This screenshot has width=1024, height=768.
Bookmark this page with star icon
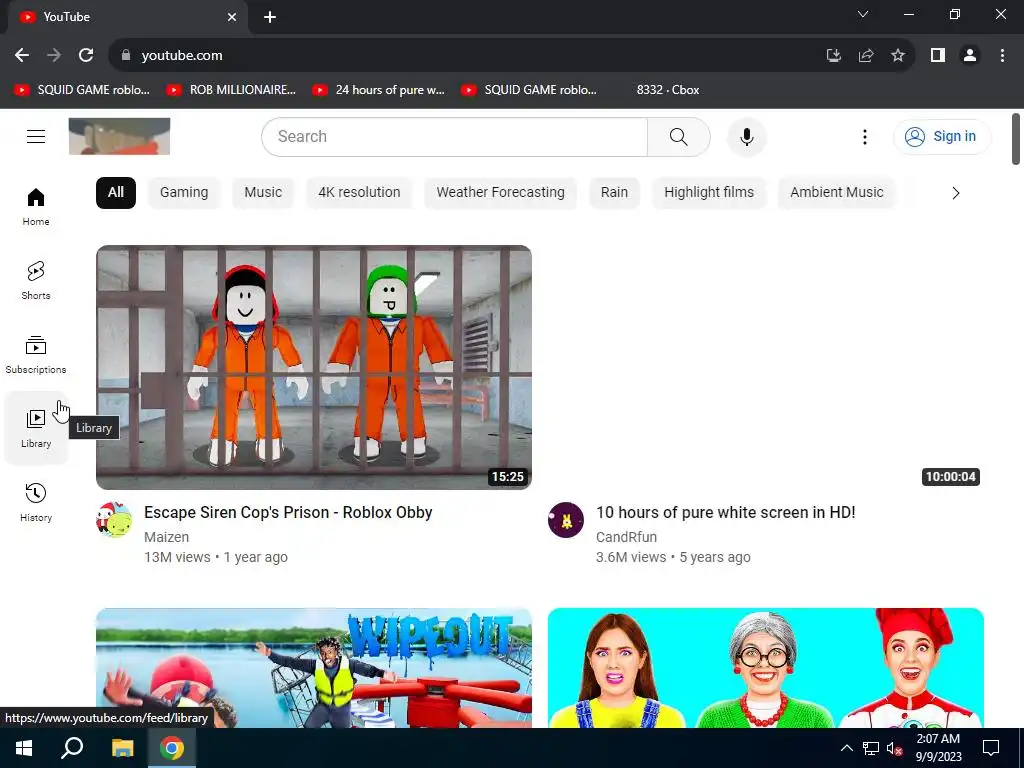coord(898,56)
